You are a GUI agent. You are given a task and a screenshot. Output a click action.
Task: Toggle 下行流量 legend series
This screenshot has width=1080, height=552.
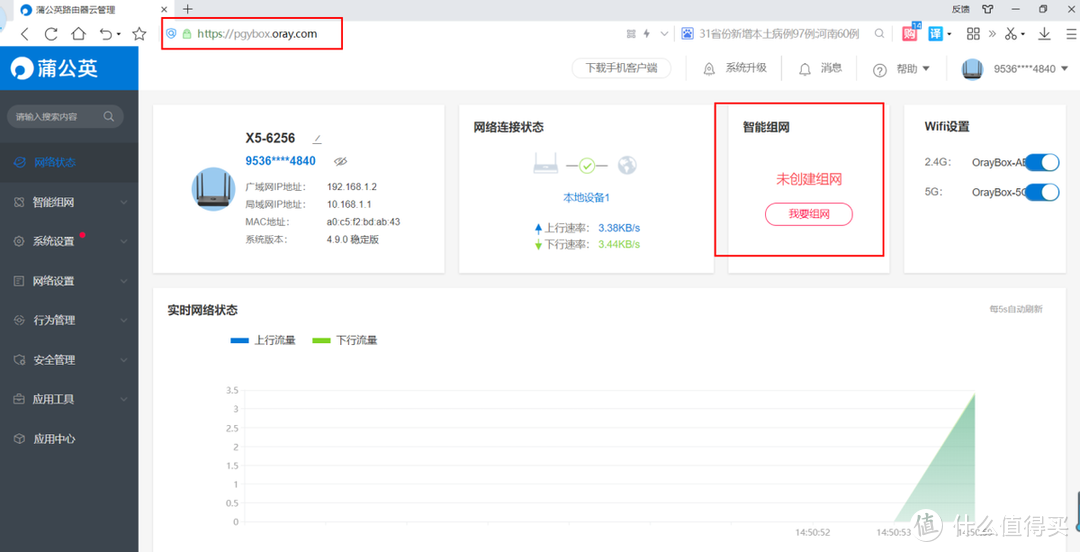click(x=345, y=340)
